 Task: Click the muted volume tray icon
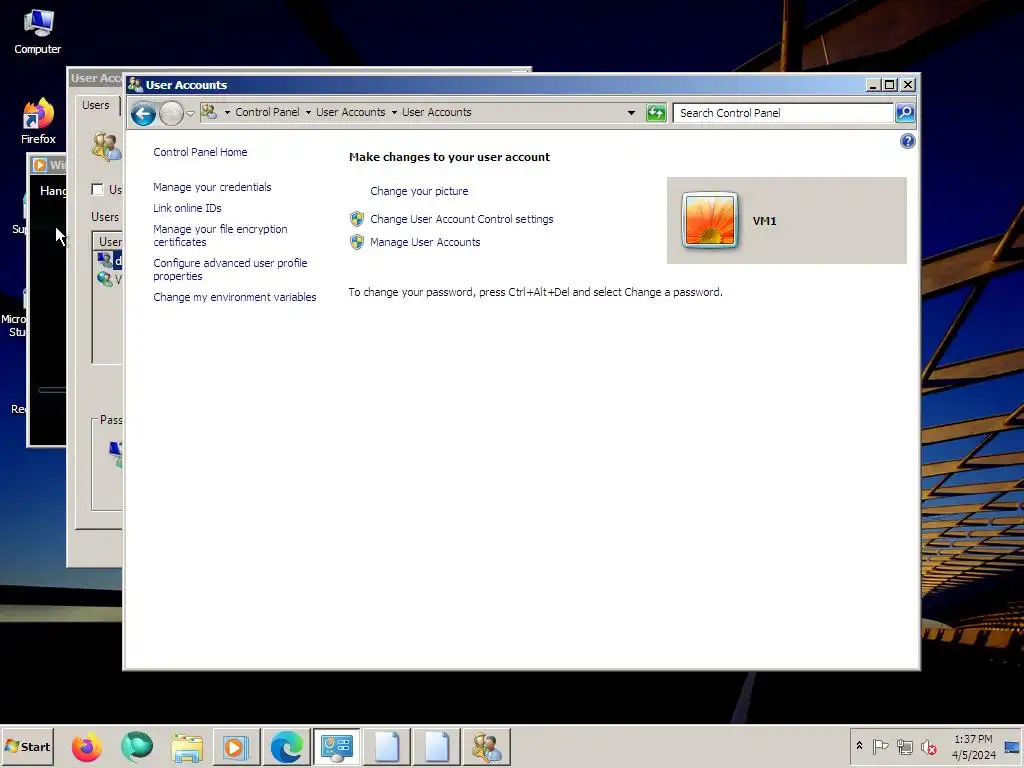(928, 746)
